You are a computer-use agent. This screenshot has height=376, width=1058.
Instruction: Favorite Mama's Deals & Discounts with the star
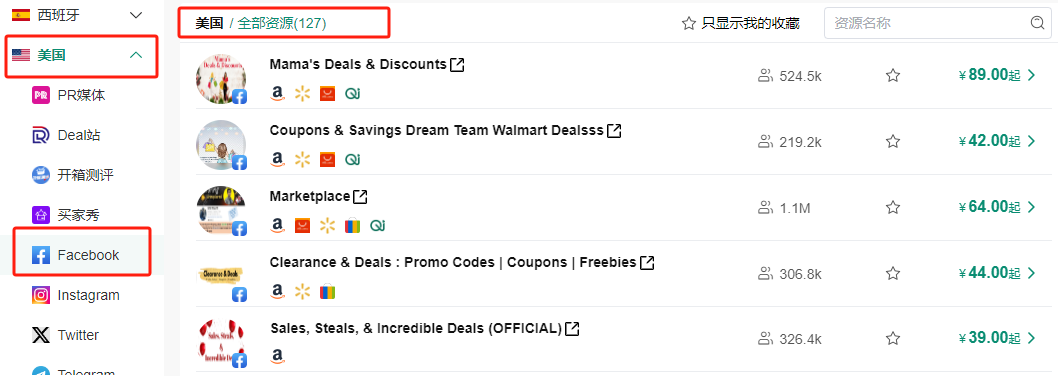point(893,76)
